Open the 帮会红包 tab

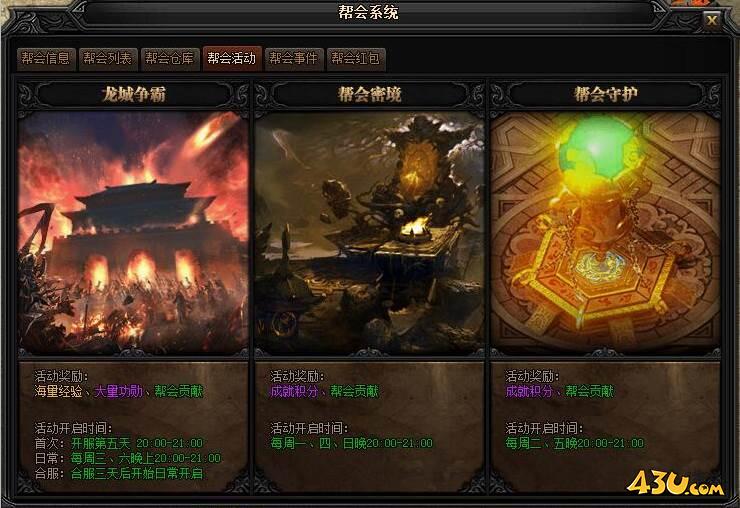pos(356,59)
